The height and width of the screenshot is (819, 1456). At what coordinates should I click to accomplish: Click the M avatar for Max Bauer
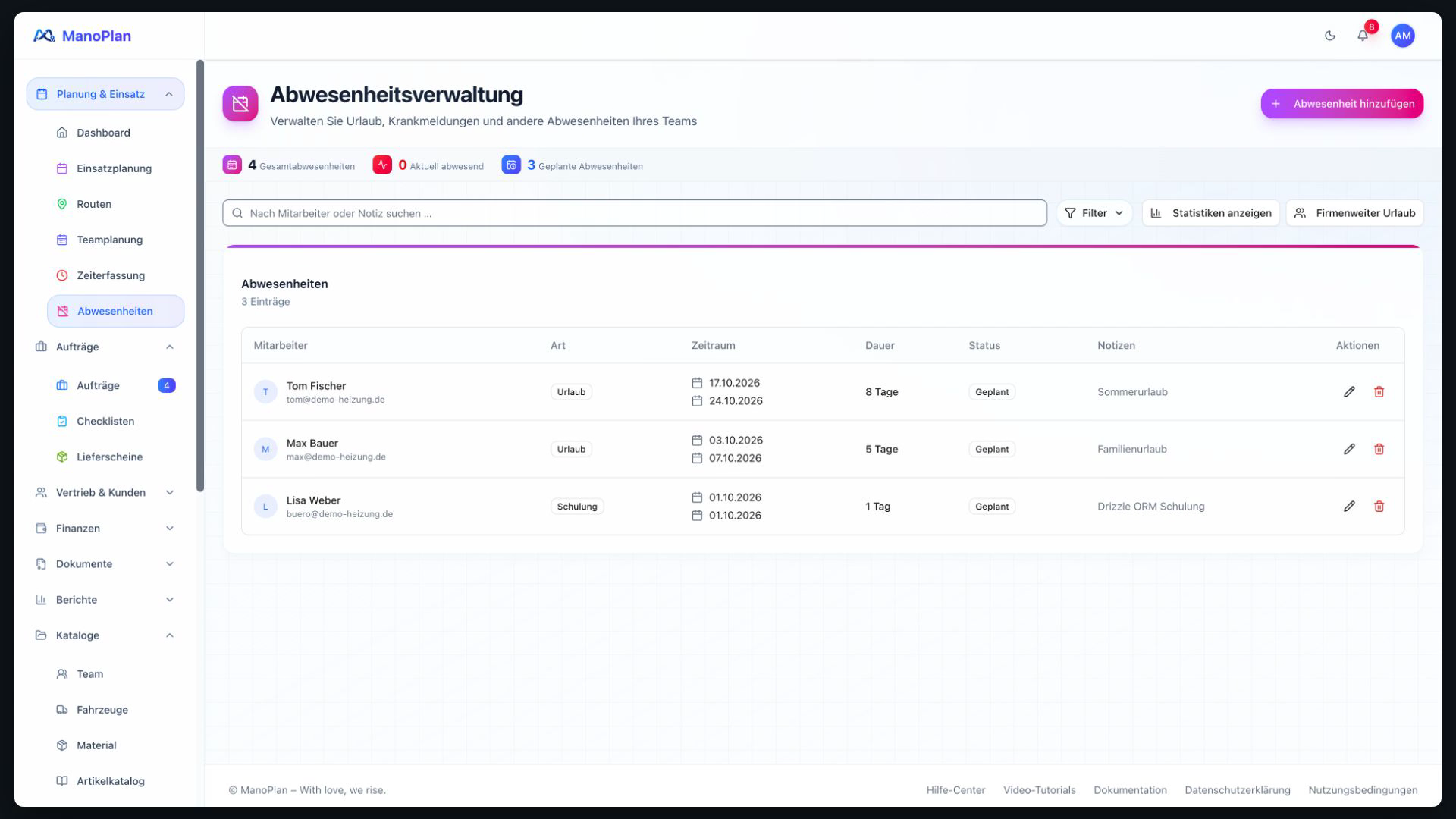265,449
